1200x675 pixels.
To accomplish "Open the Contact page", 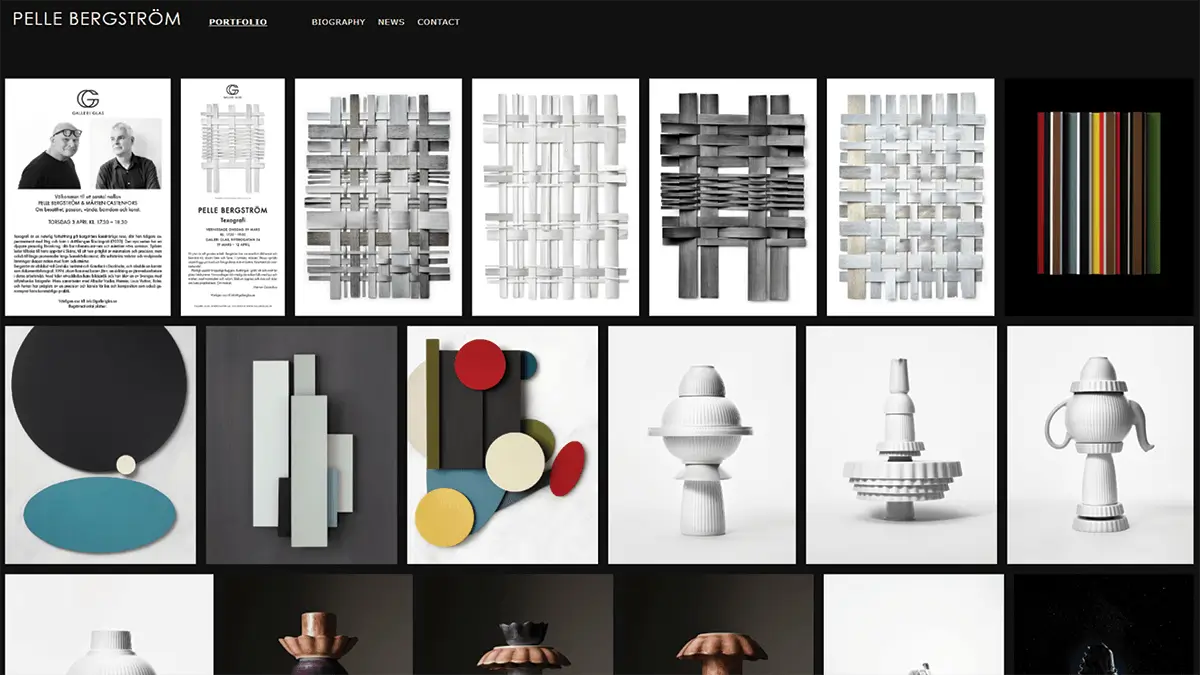I will click(x=438, y=22).
